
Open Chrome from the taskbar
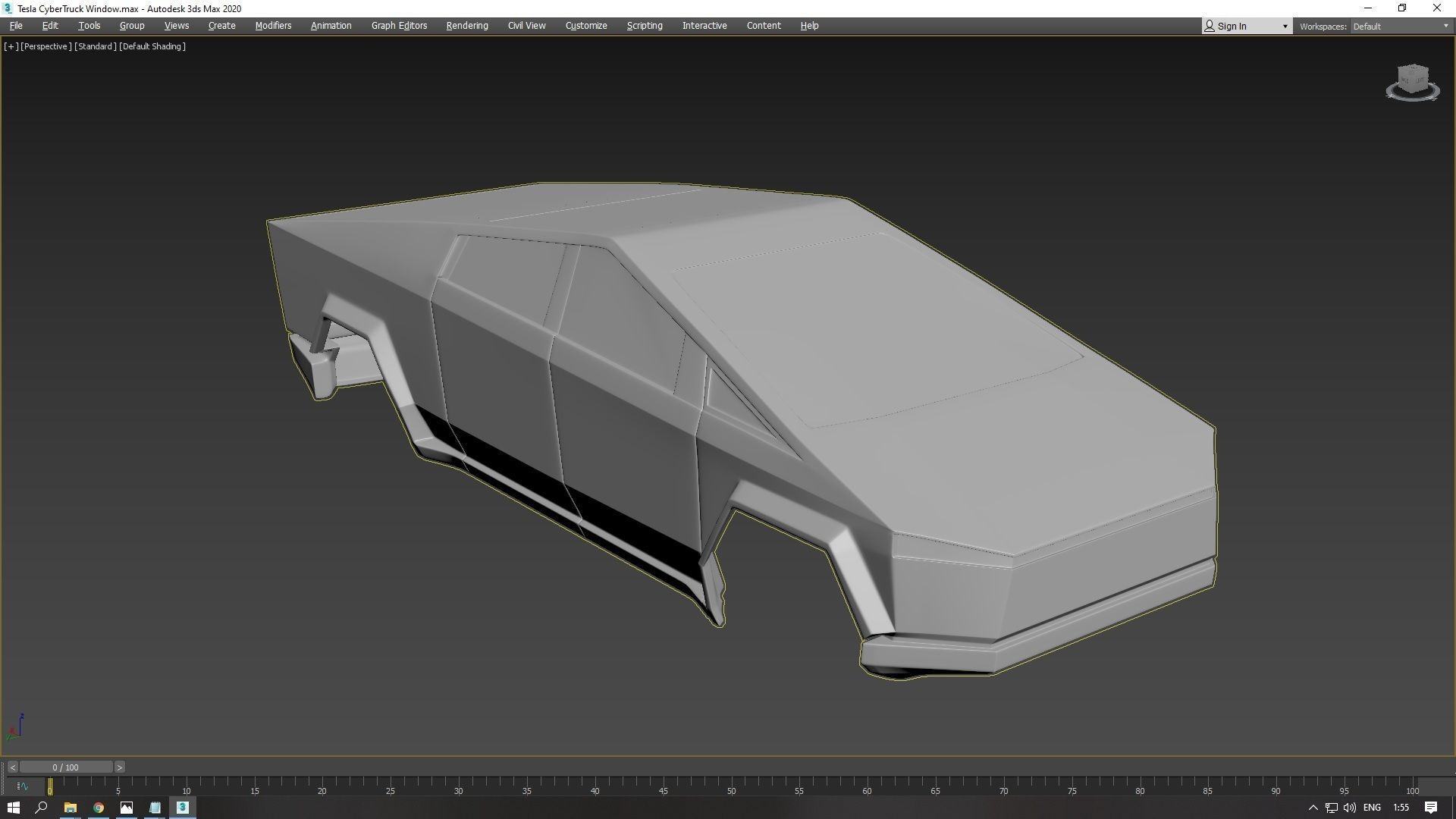(x=99, y=808)
